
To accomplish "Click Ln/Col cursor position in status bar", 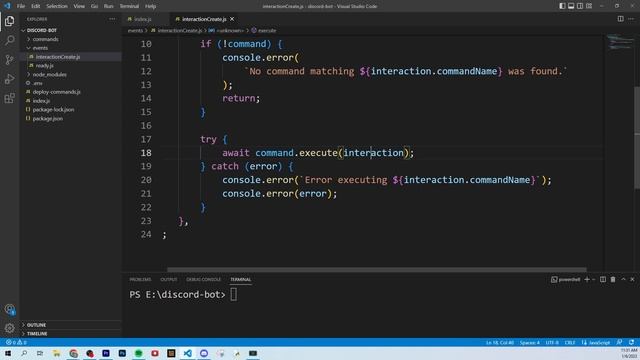I will coord(500,342).
